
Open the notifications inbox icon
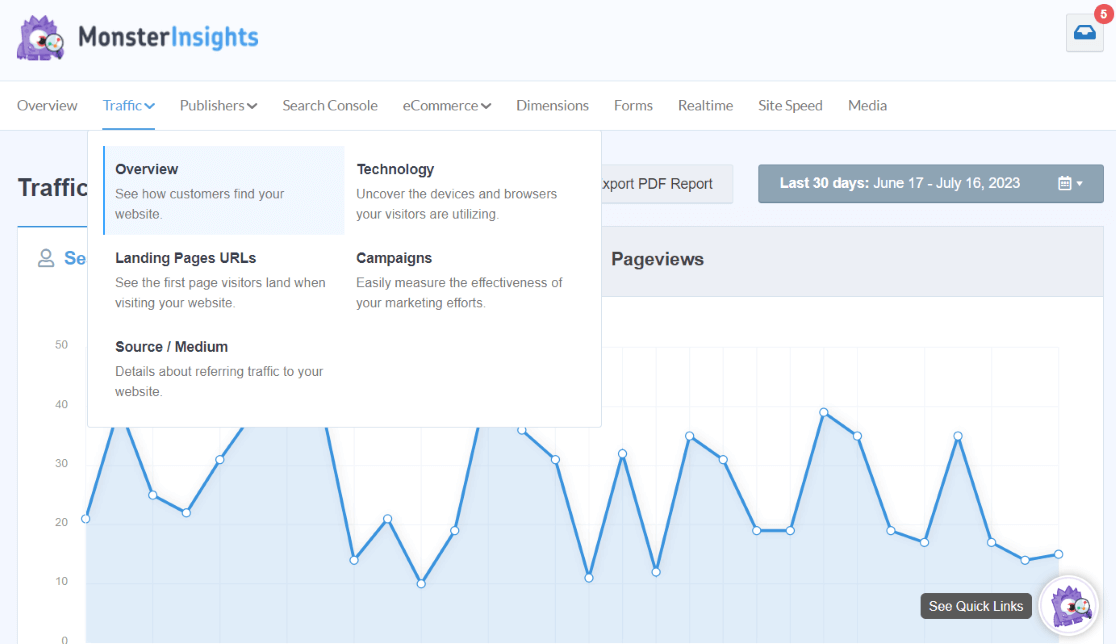(1085, 33)
